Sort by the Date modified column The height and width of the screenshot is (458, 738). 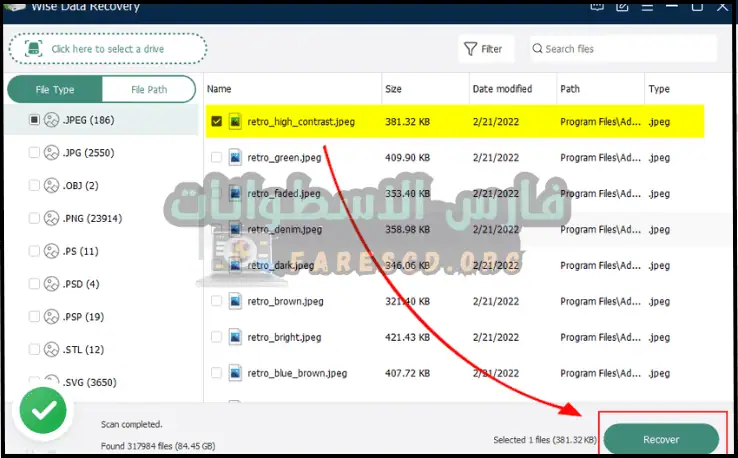[501, 89]
